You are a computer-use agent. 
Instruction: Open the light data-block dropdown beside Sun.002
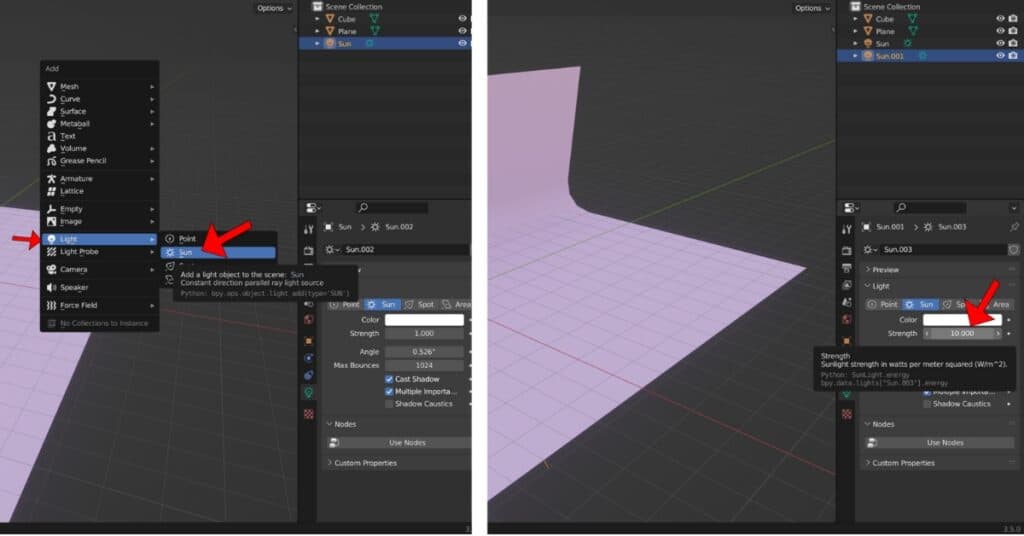click(333, 249)
